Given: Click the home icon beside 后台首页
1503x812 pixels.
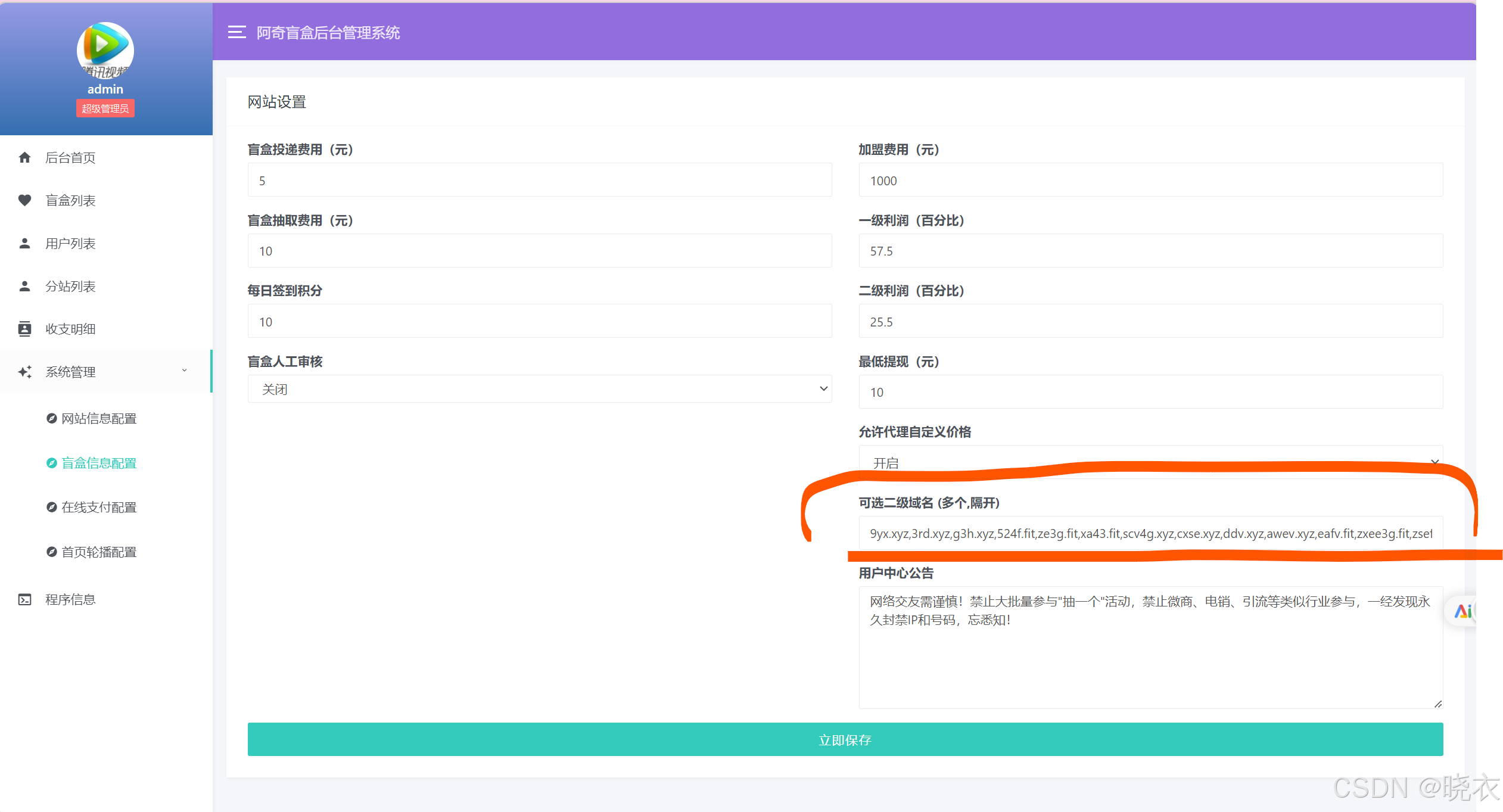Looking at the screenshot, I should point(24,157).
